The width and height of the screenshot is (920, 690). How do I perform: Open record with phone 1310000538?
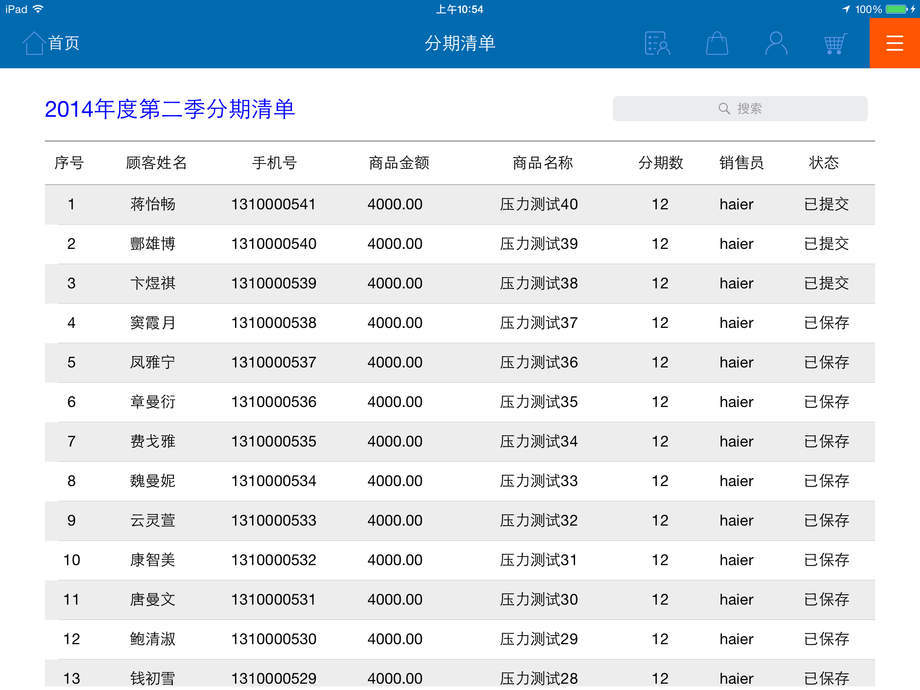pos(273,323)
